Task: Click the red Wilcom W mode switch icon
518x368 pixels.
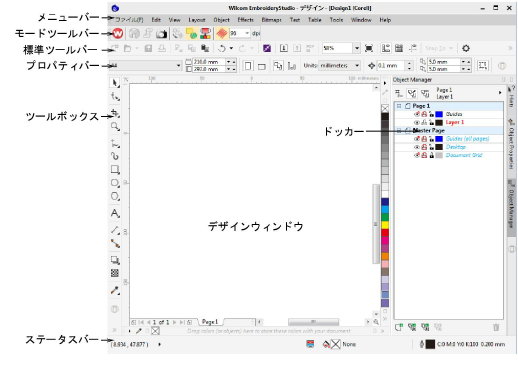Action: click(118, 33)
